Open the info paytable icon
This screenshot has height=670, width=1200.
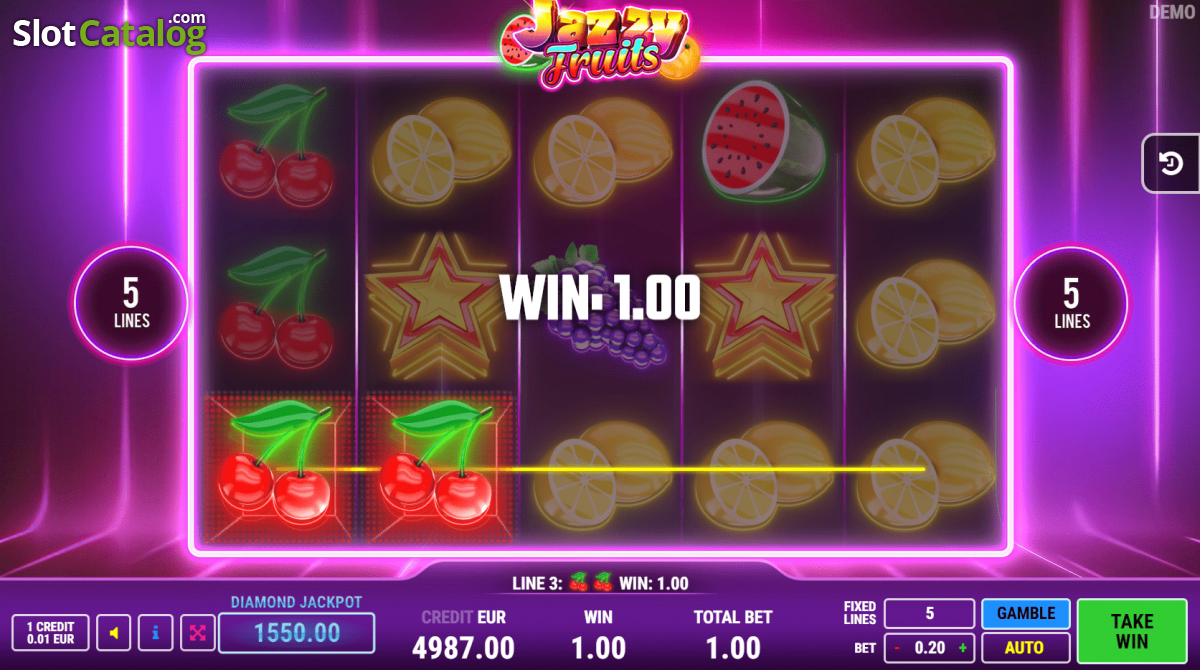tap(155, 633)
